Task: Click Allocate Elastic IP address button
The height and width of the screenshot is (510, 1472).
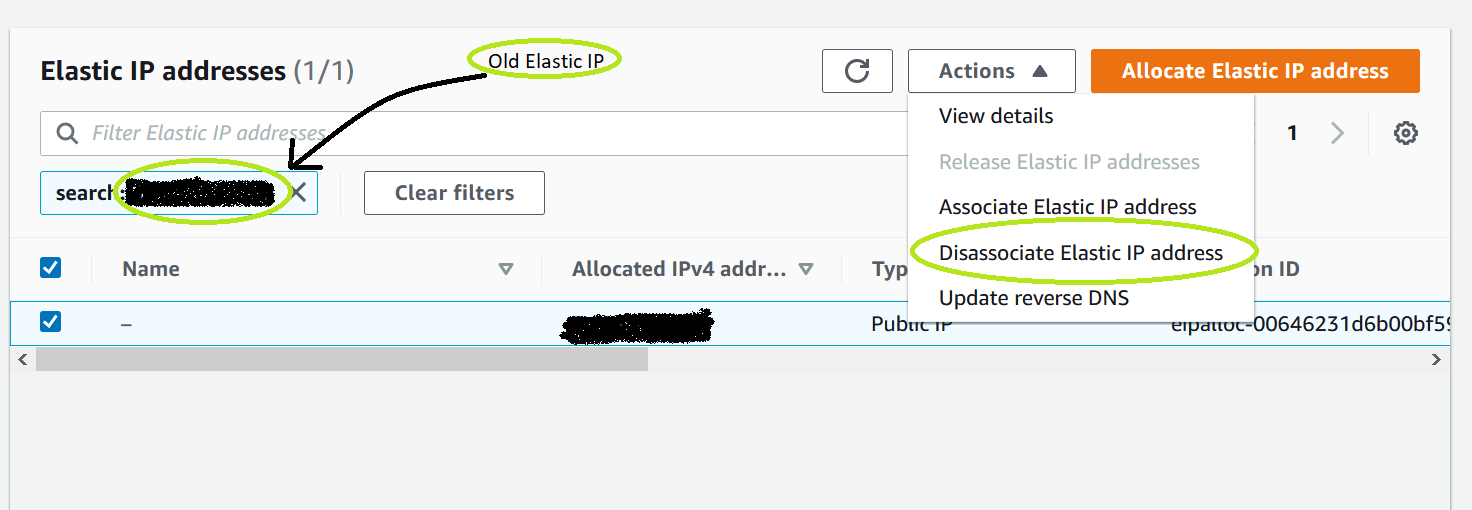Action: coord(1255,71)
